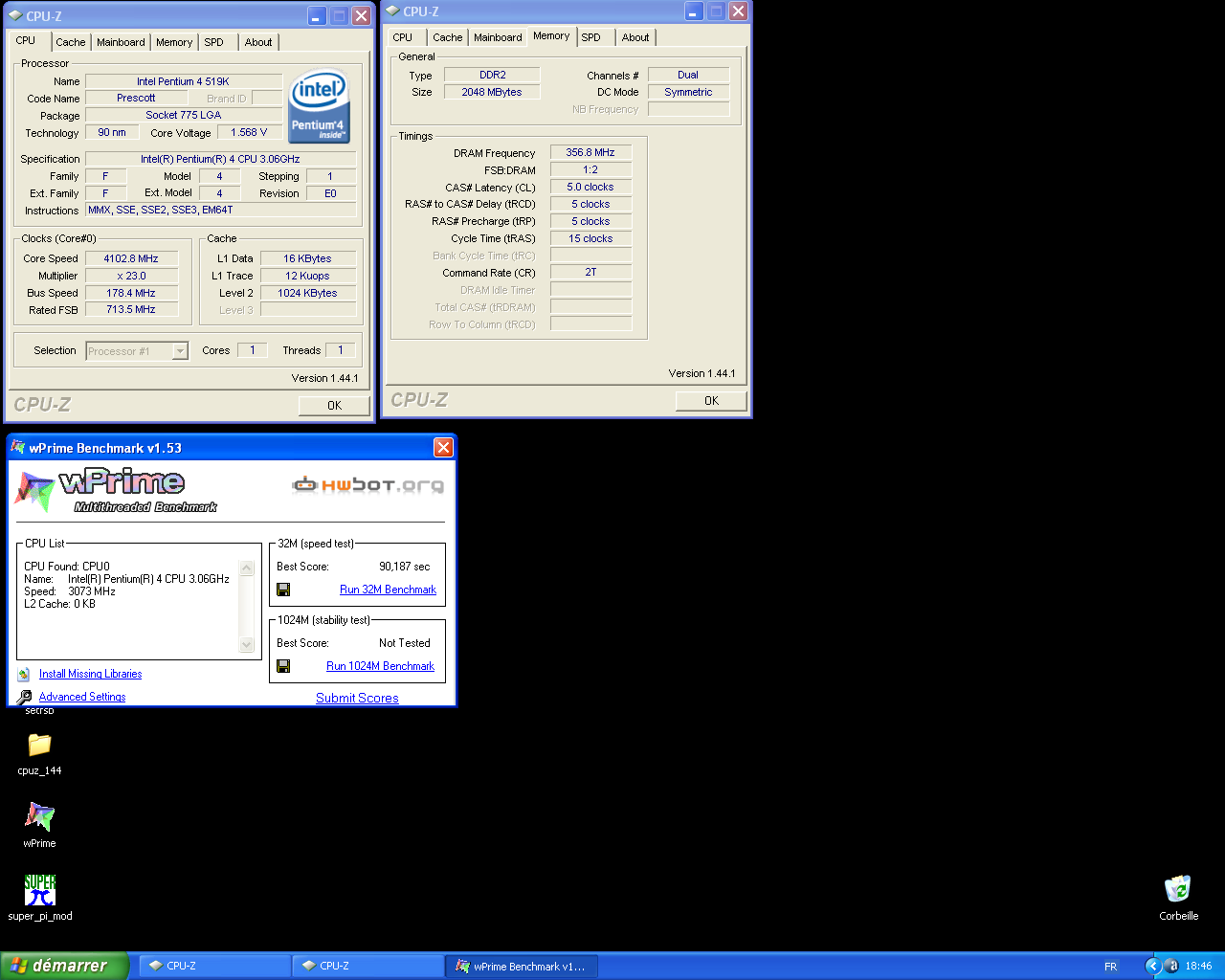Select Memory tab in right CPU-Z window

point(551,35)
